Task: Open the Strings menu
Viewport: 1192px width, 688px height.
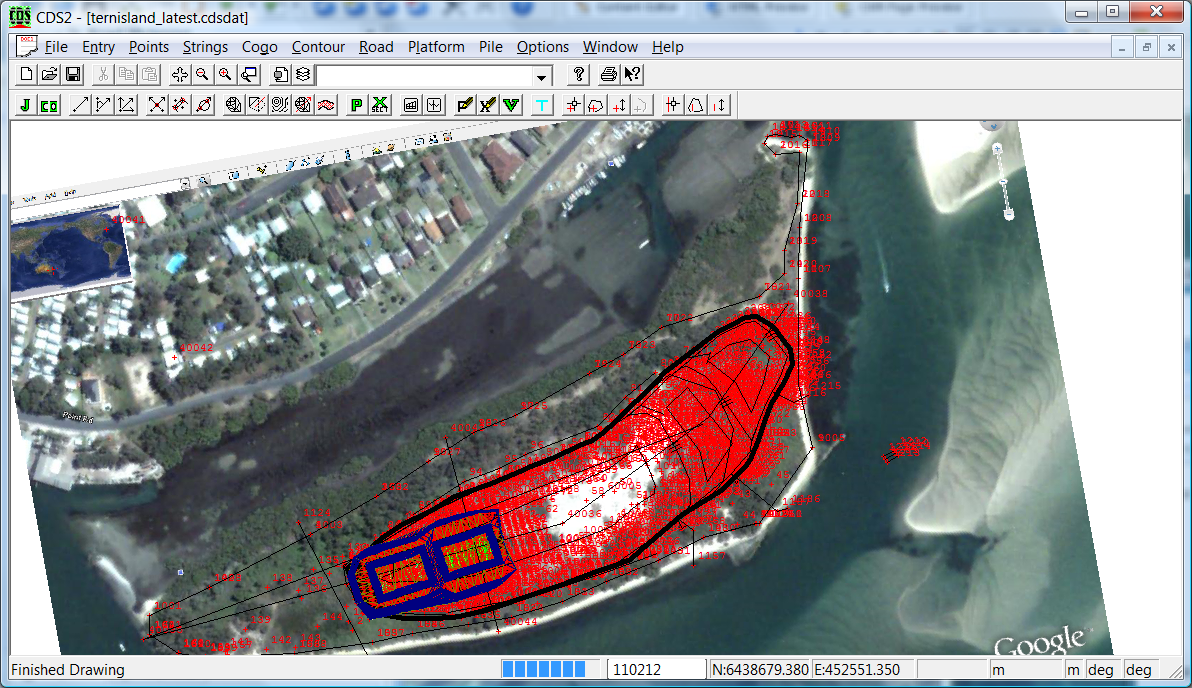Action: (205, 47)
